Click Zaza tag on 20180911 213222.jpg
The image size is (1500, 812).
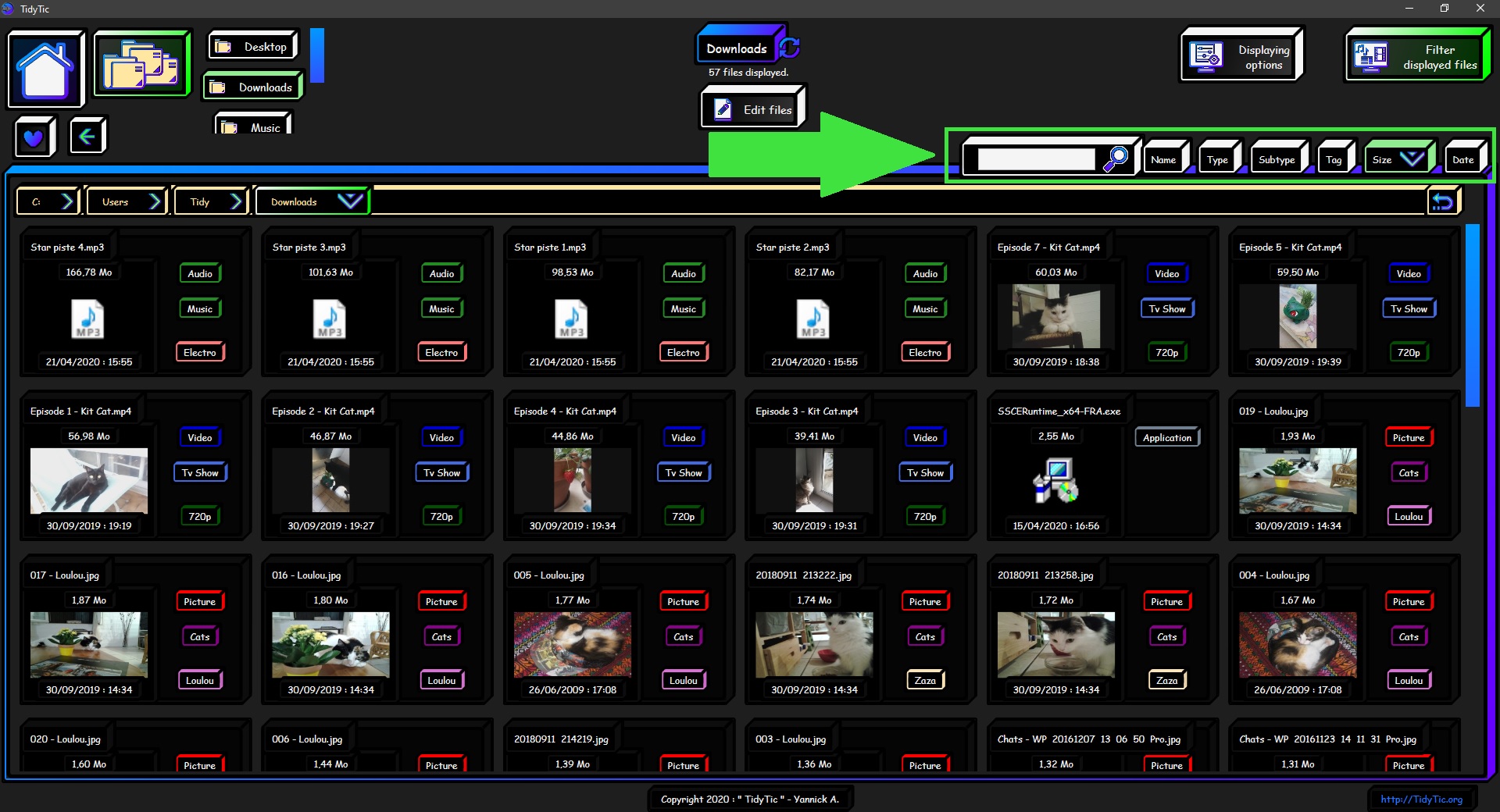pos(925,680)
